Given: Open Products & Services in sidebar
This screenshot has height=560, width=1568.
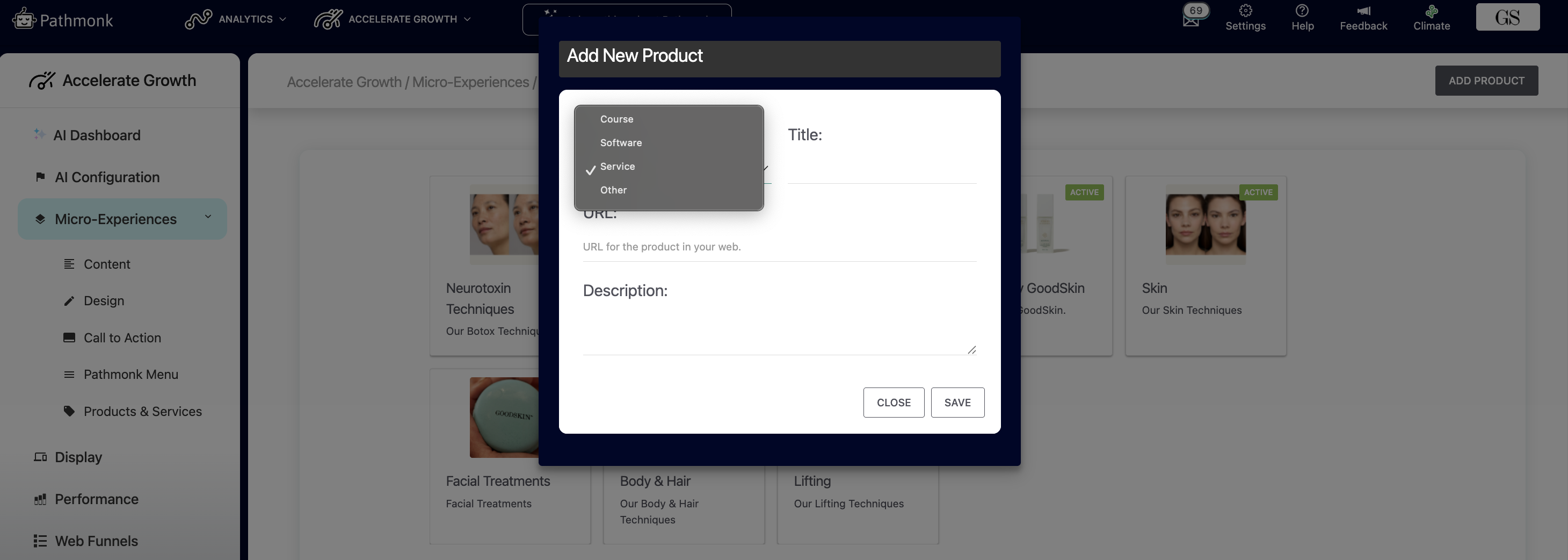Looking at the screenshot, I should point(142,411).
